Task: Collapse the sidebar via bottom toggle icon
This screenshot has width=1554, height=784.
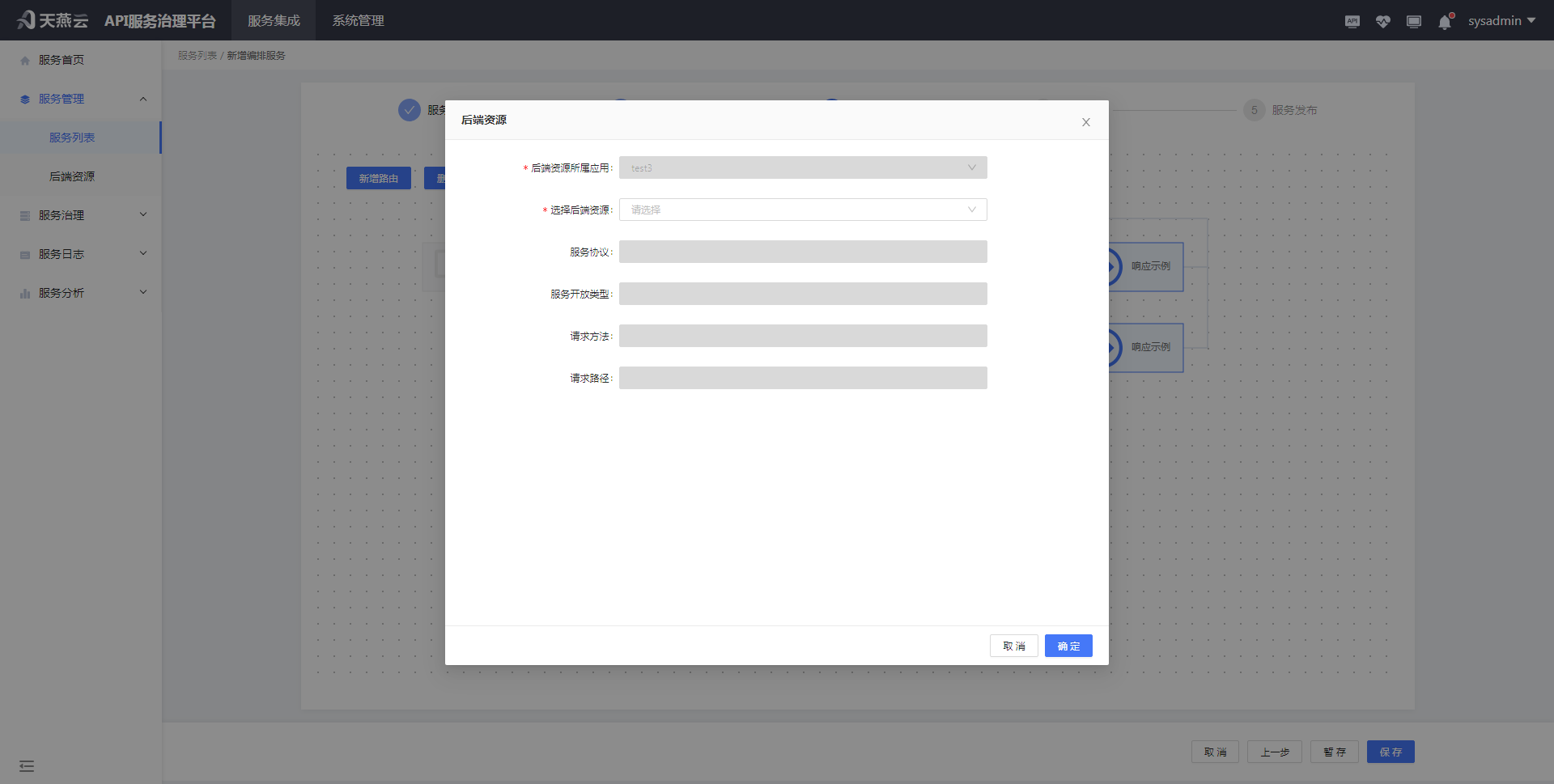Action: 27,765
